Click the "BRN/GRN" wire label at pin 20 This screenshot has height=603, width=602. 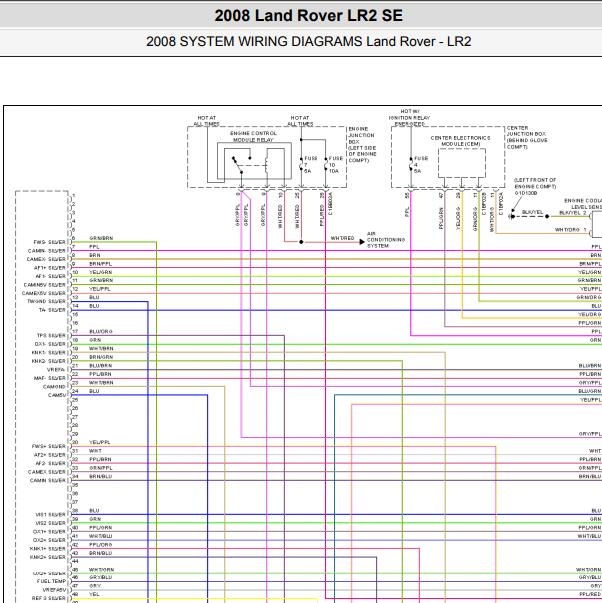(x=101, y=357)
